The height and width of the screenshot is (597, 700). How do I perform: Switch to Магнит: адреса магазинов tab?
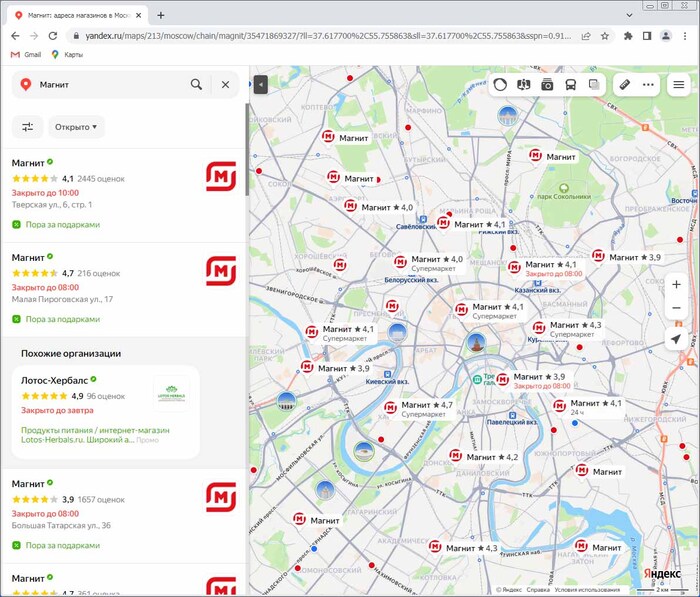point(79,15)
